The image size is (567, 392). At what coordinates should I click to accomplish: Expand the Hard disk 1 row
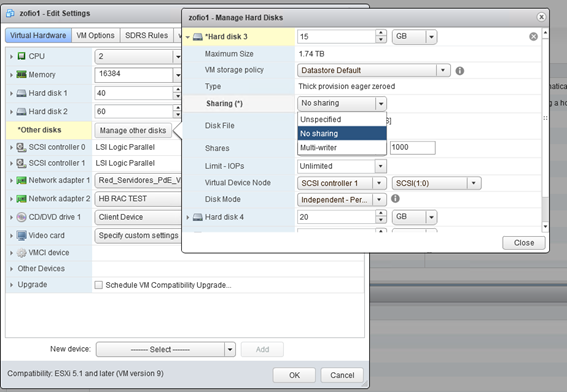(x=11, y=93)
